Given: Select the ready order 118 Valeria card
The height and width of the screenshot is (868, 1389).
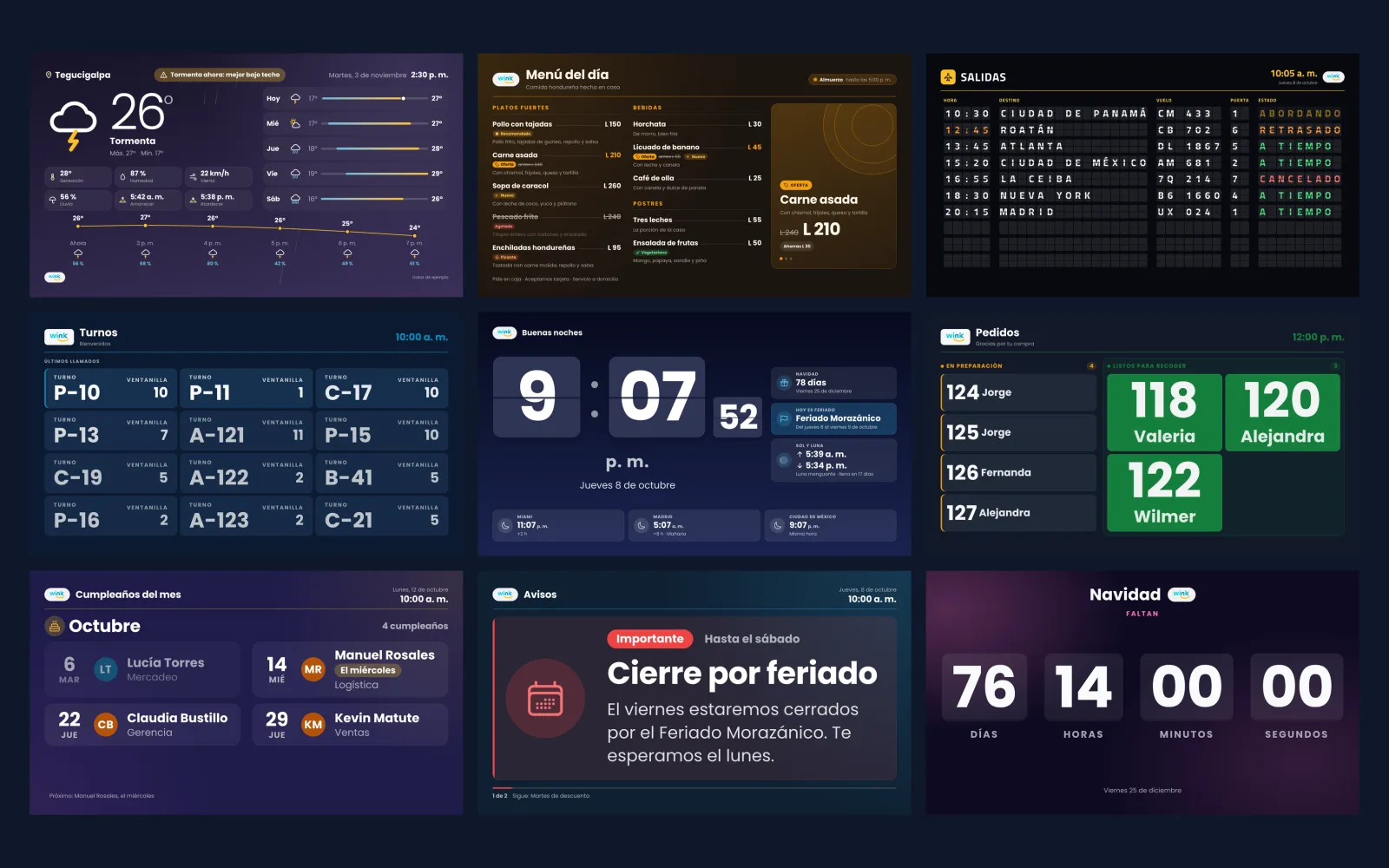Looking at the screenshot, I should [1164, 412].
